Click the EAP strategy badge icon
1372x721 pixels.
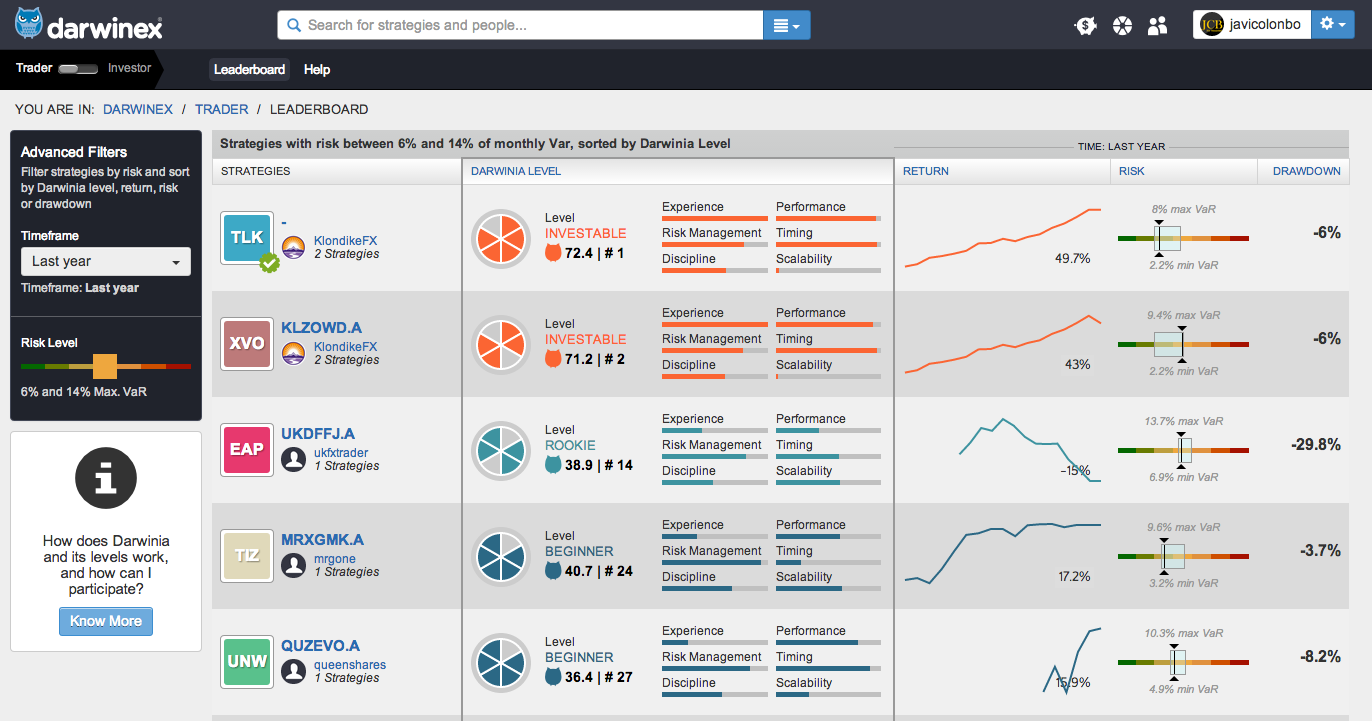tap(246, 450)
